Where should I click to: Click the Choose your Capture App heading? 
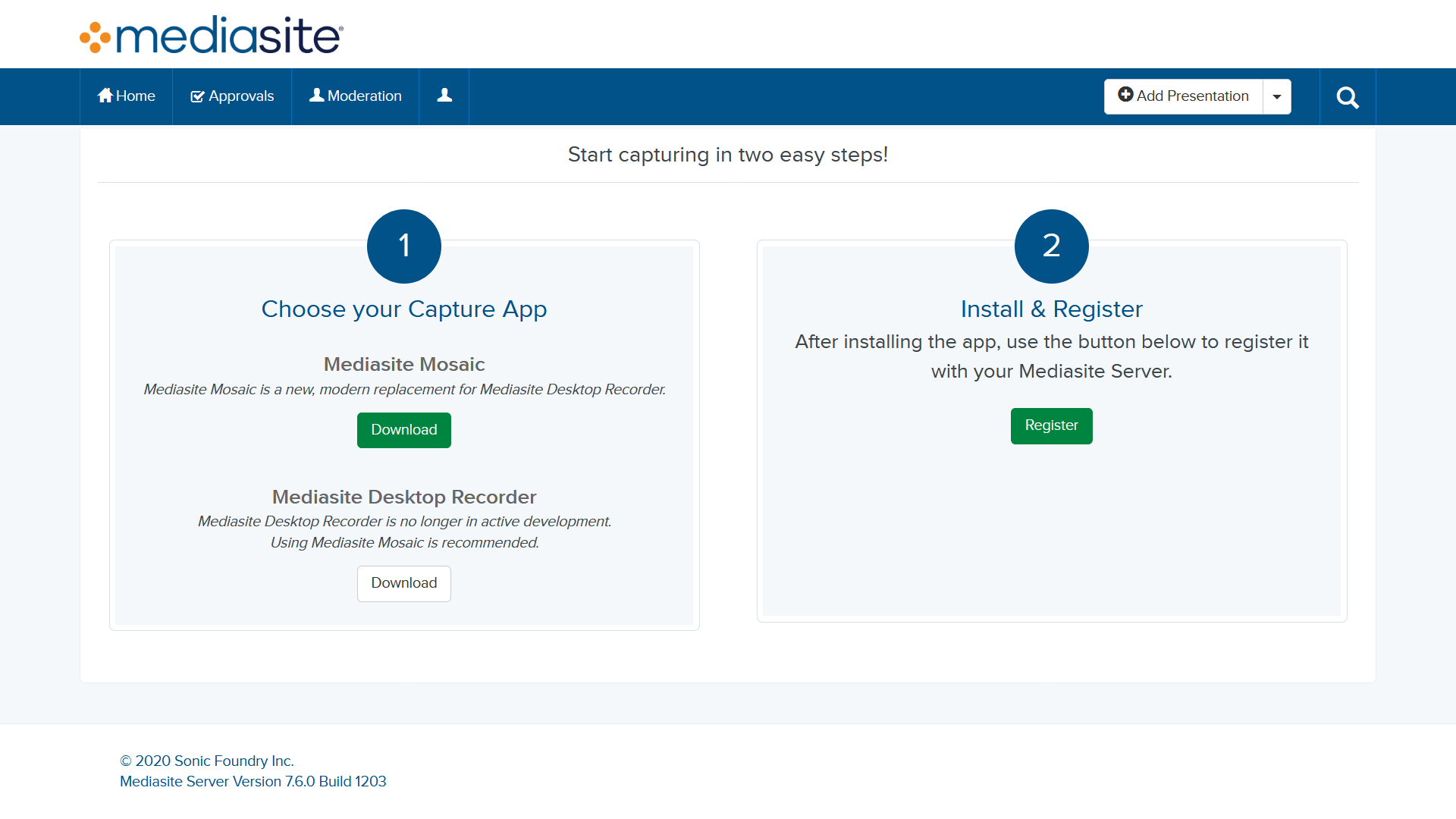[x=404, y=309]
